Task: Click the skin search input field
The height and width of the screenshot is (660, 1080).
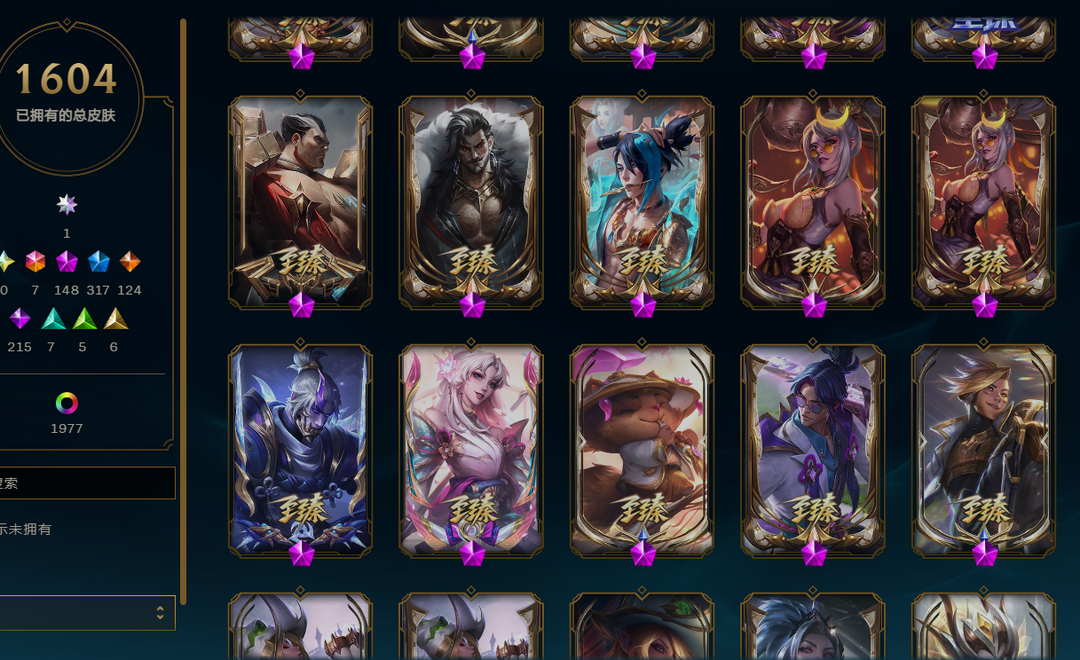Action: click(87, 483)
